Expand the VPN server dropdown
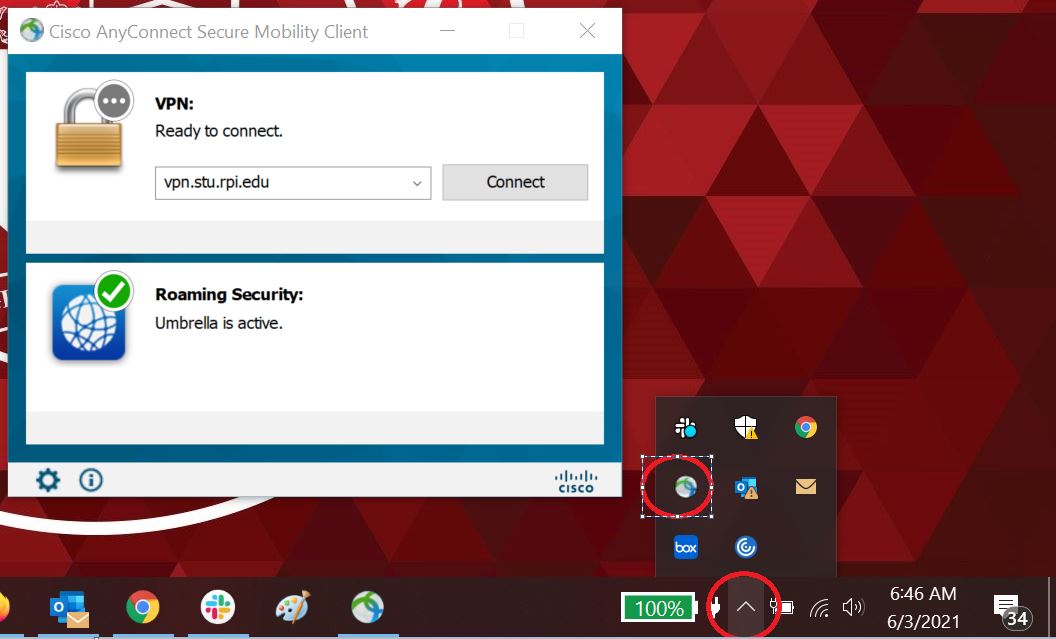This screenshot has height=639, width=1056. click(x=418, y=183)
